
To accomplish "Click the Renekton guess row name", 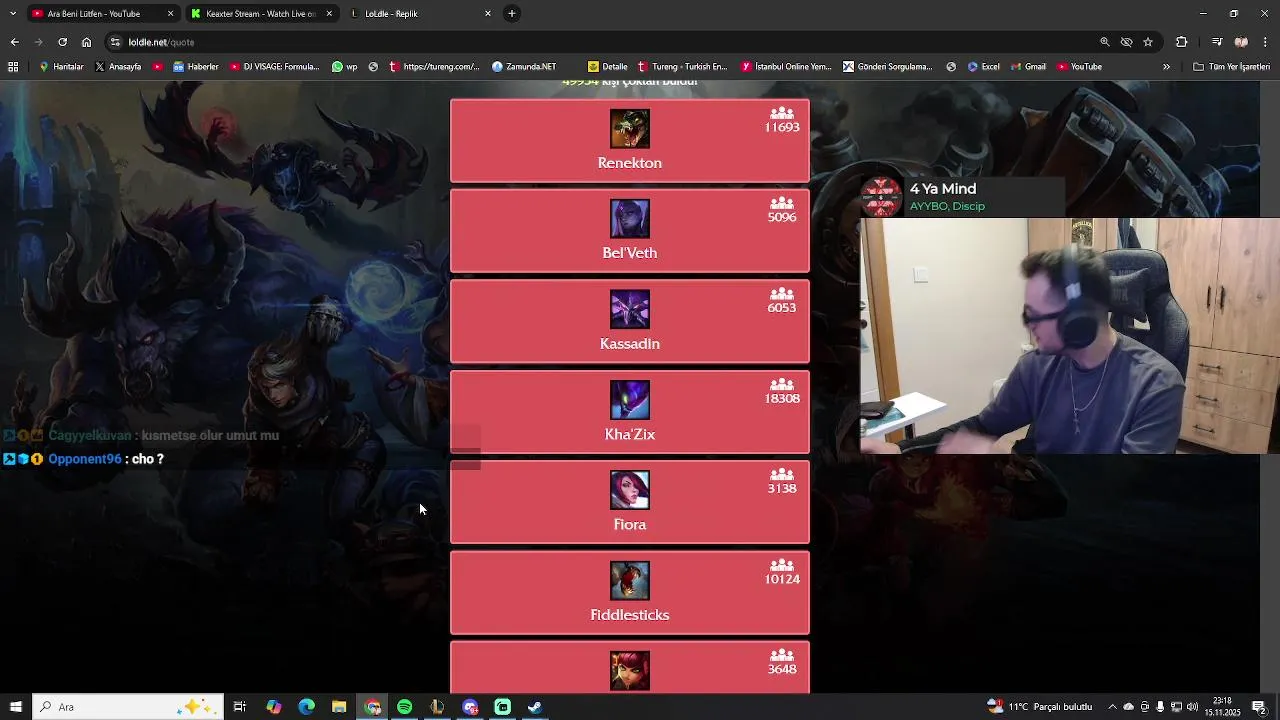I will (x=630, y=163).
